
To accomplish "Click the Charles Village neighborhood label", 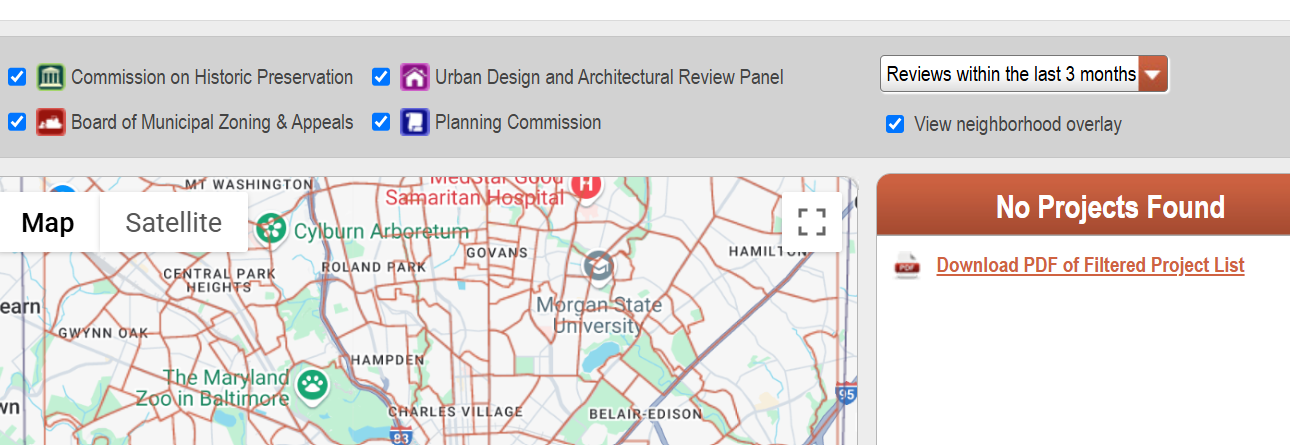I will click(x=455, y=411).
